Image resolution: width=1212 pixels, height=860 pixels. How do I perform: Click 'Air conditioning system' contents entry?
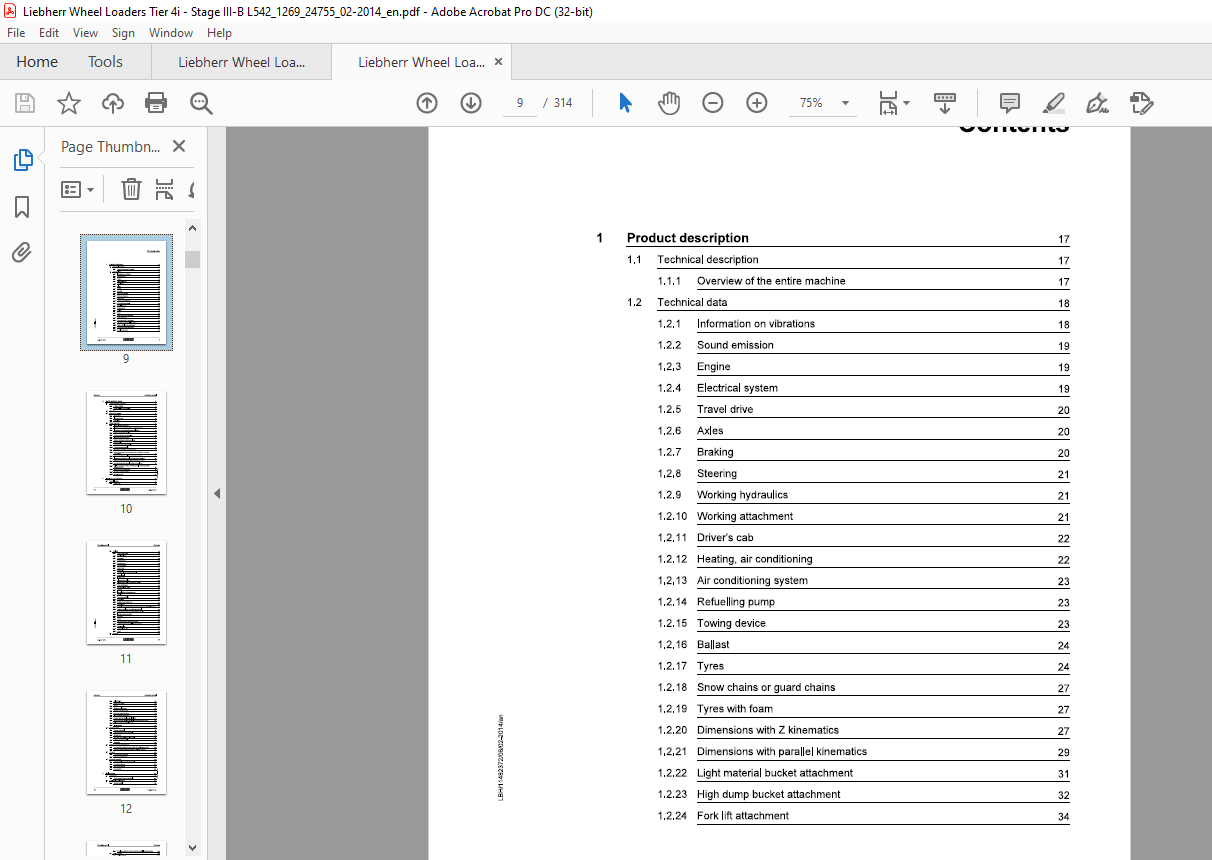[x=752, y=580]
